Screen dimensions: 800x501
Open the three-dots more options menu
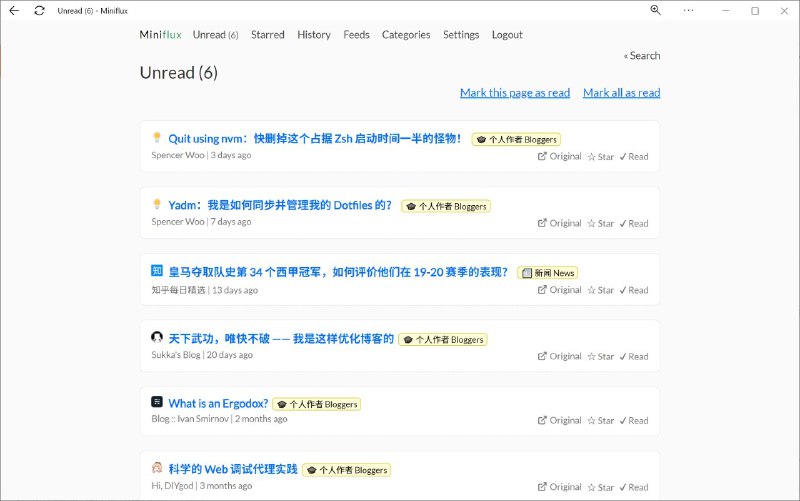(x=688, y=10)
